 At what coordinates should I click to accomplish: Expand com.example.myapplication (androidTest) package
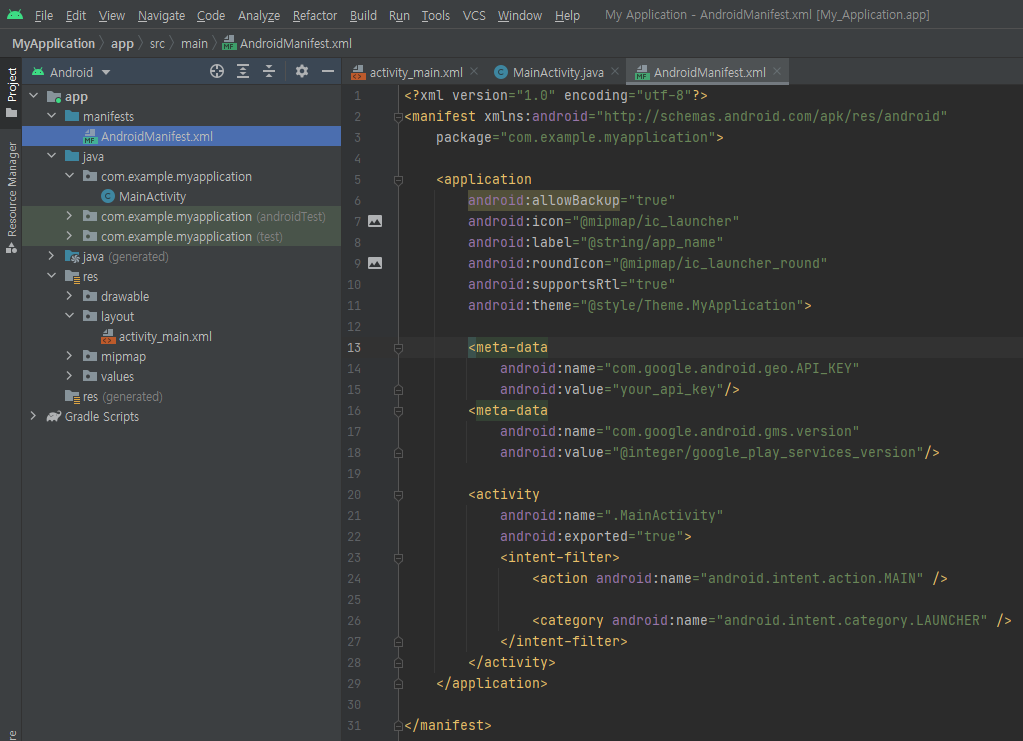69,216
